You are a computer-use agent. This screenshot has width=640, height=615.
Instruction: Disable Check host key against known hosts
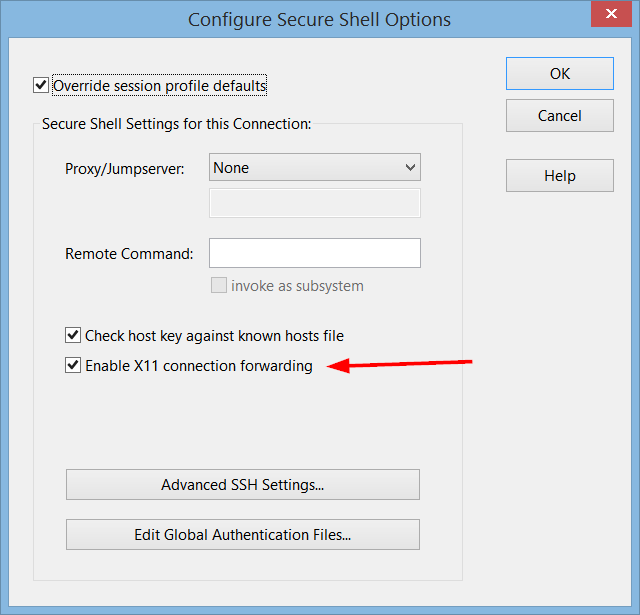tap(73, 336)
